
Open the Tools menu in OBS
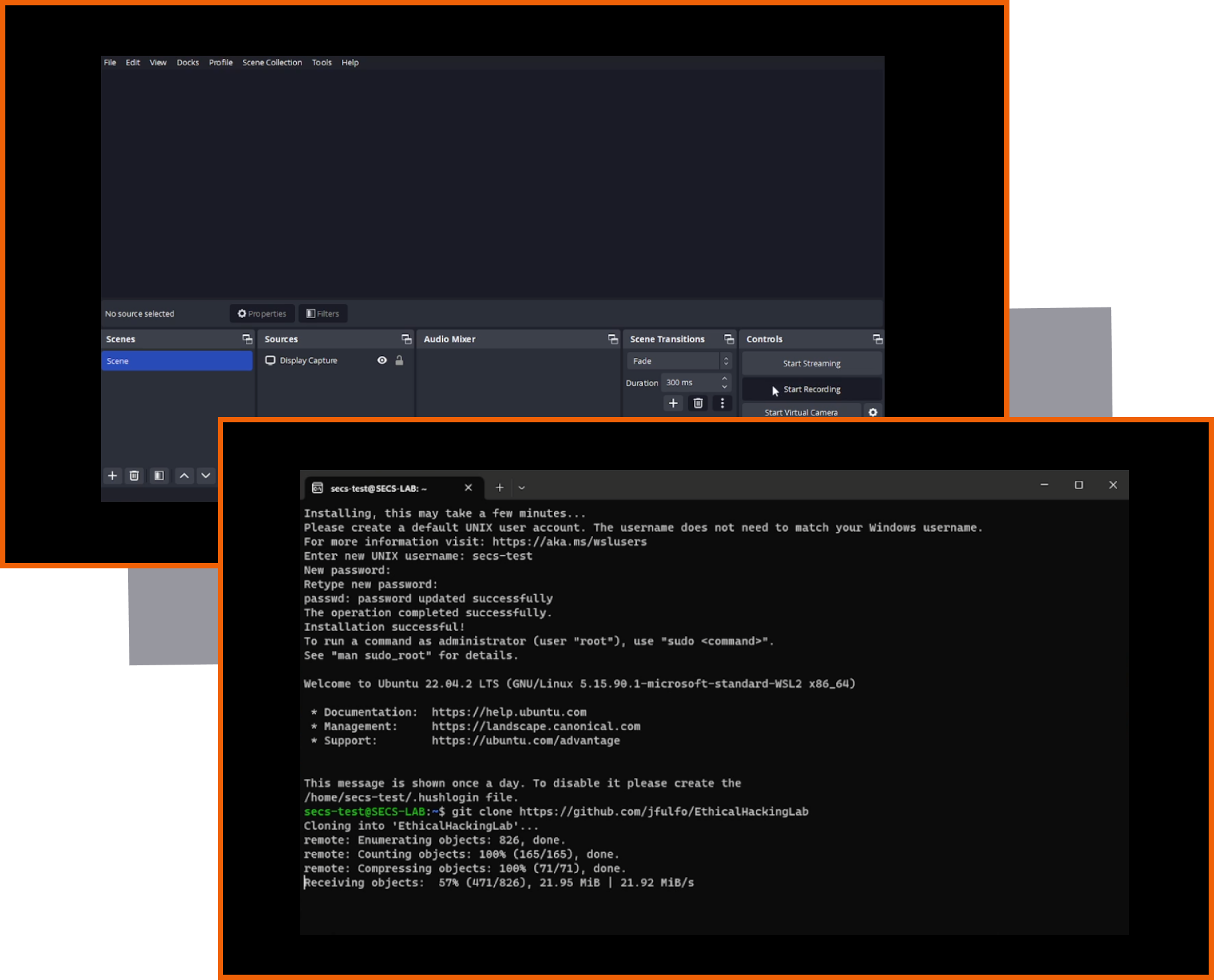[x=322, y=62]
